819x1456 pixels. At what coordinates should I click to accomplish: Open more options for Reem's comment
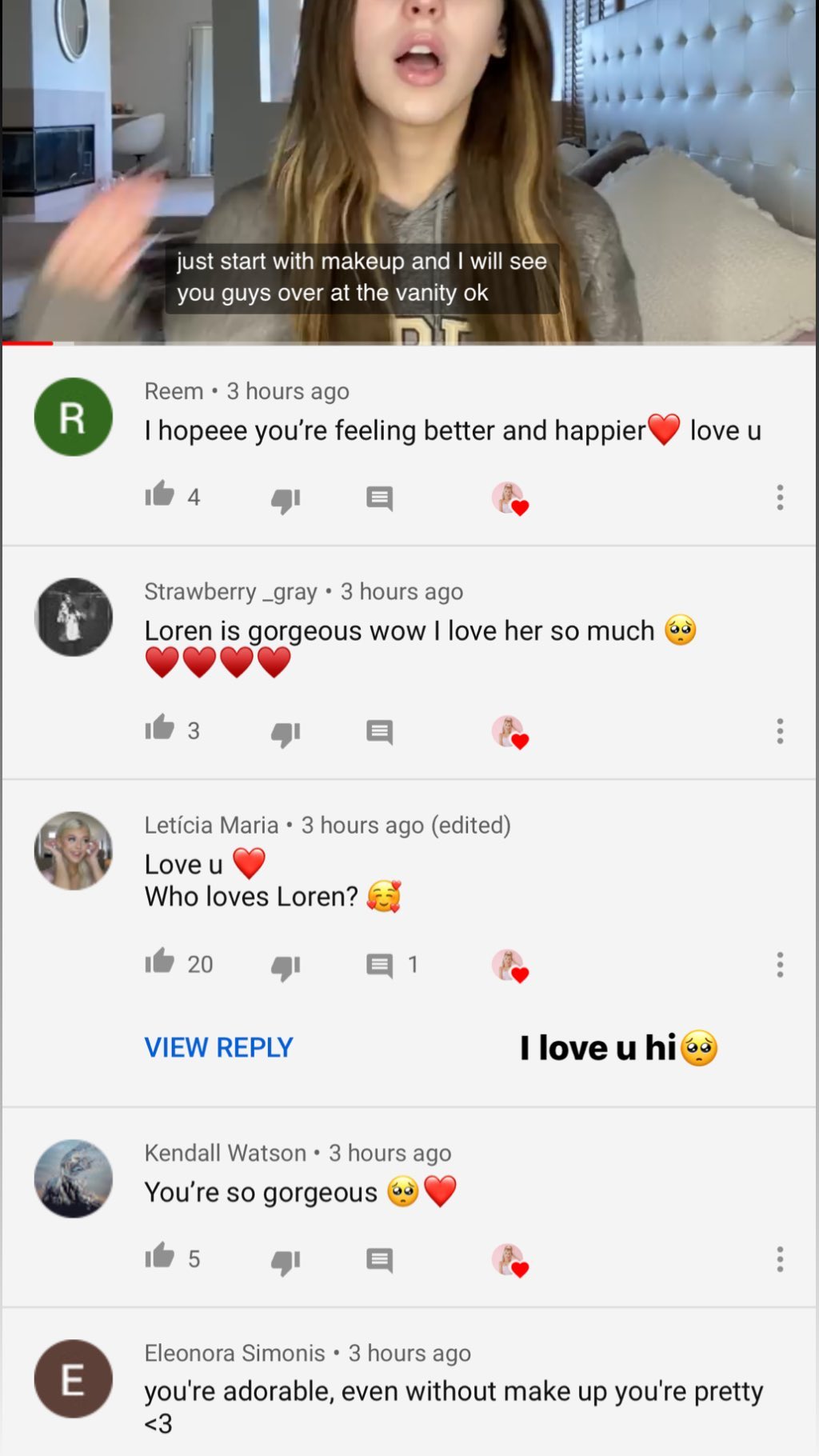(780, 498)
